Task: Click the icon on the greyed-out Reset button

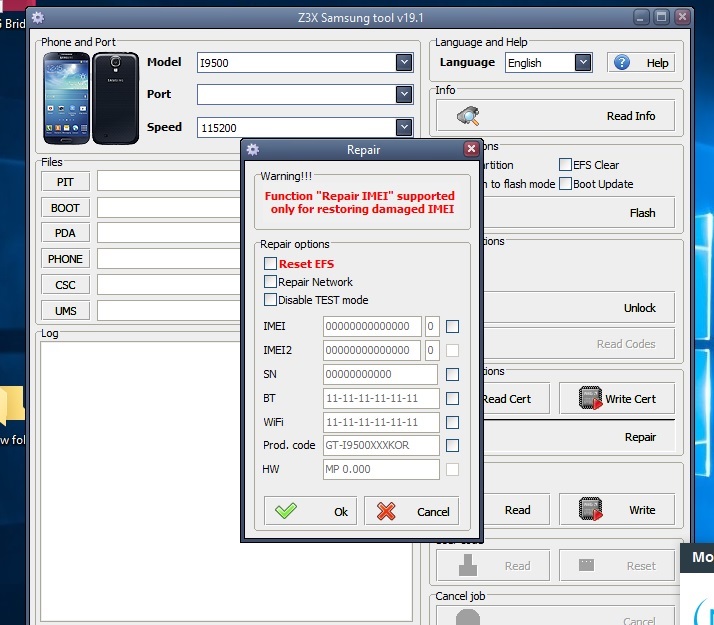Action: pos(586,565)
